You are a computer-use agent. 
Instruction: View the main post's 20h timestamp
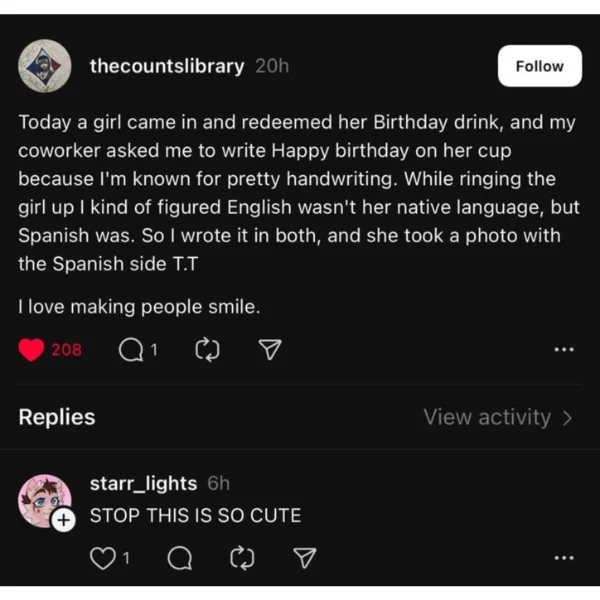point(272,66)
